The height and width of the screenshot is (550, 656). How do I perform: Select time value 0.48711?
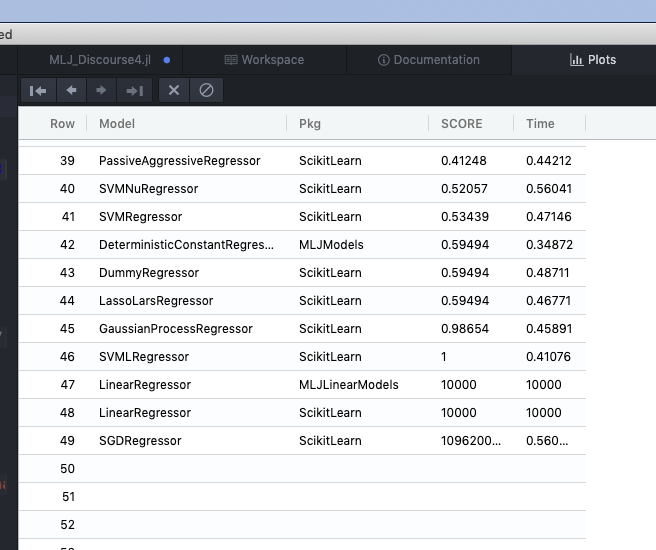pyautogui.click(x=548, y=273)
